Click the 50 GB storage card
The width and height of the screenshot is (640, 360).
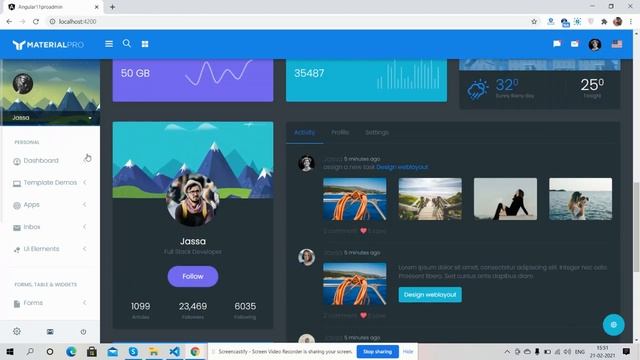pos(193,80)
